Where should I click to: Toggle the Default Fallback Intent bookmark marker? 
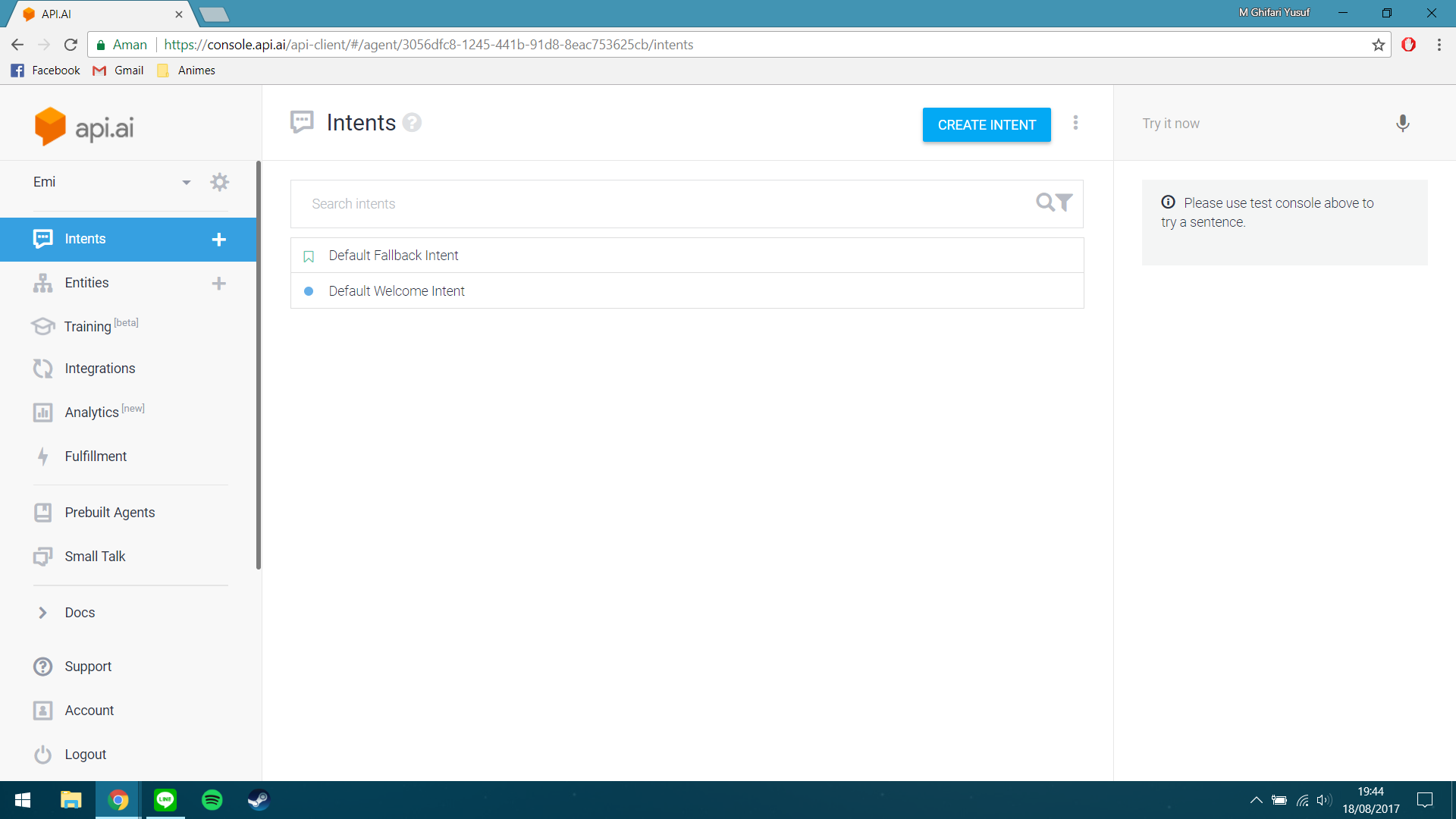(x=309, y=256)
